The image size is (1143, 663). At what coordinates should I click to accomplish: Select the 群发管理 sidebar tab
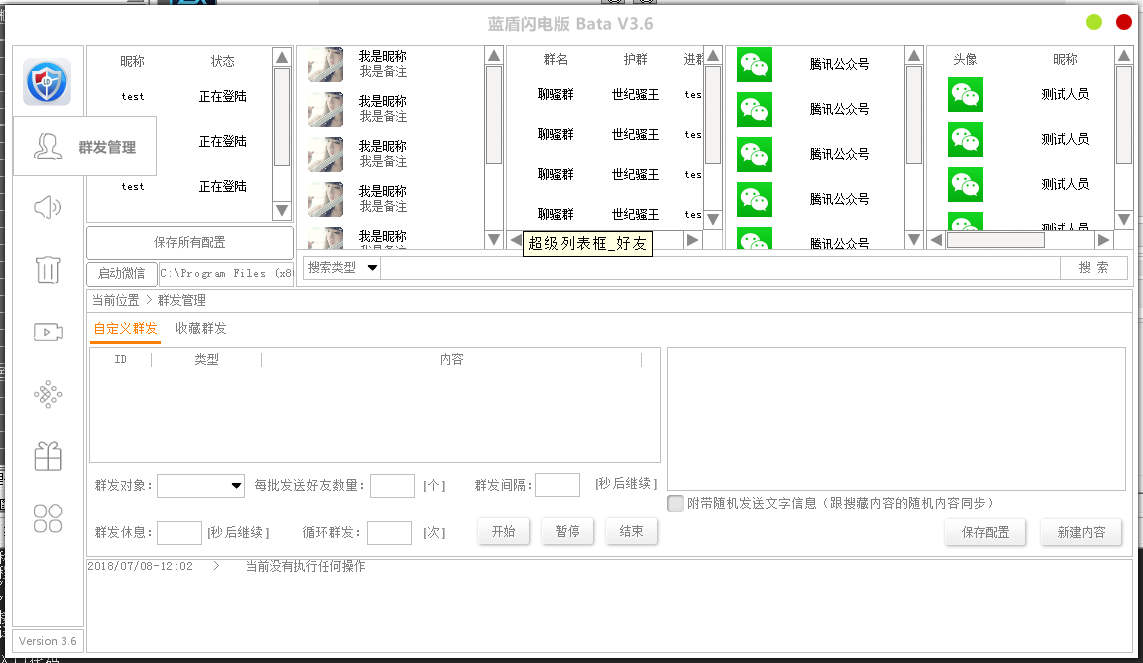(x=85, y=146)
